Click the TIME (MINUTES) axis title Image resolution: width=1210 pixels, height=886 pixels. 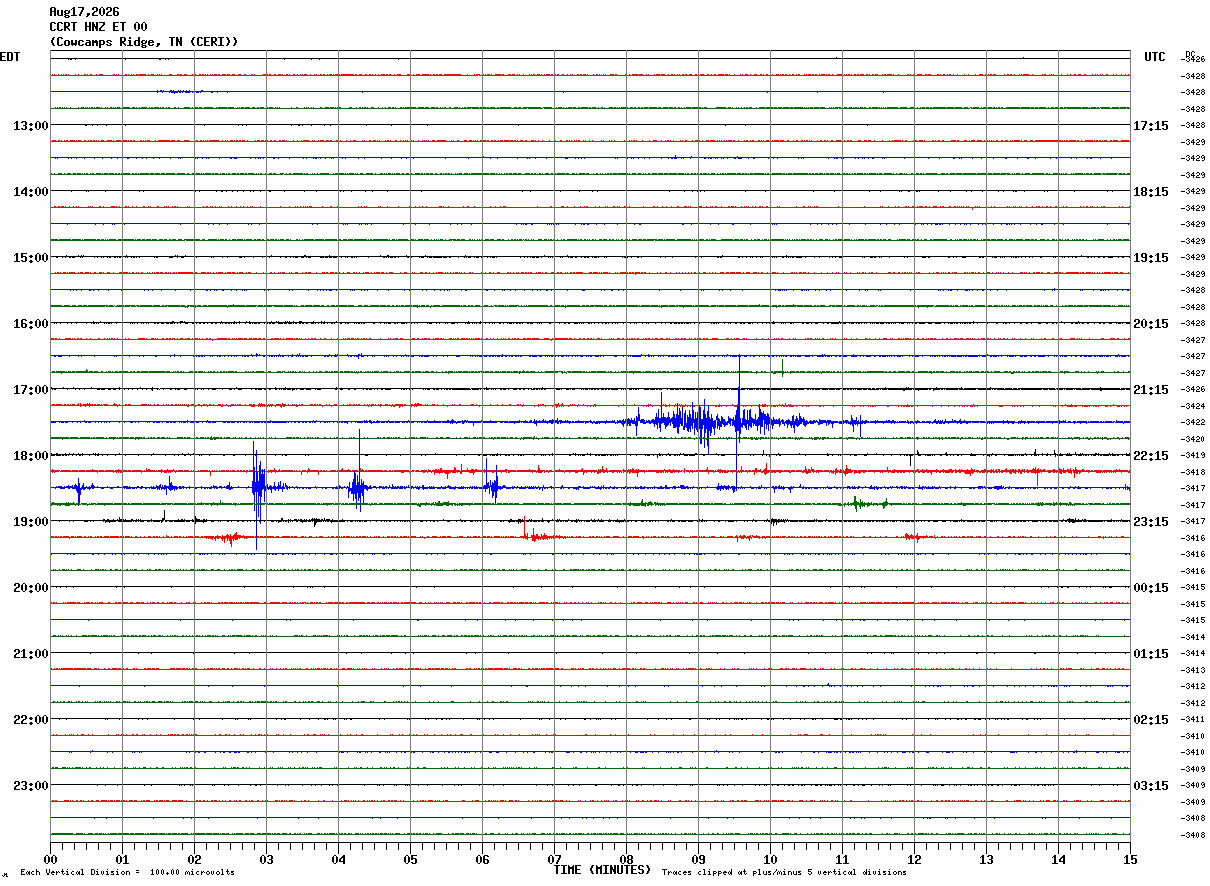(x=602, y=870)
